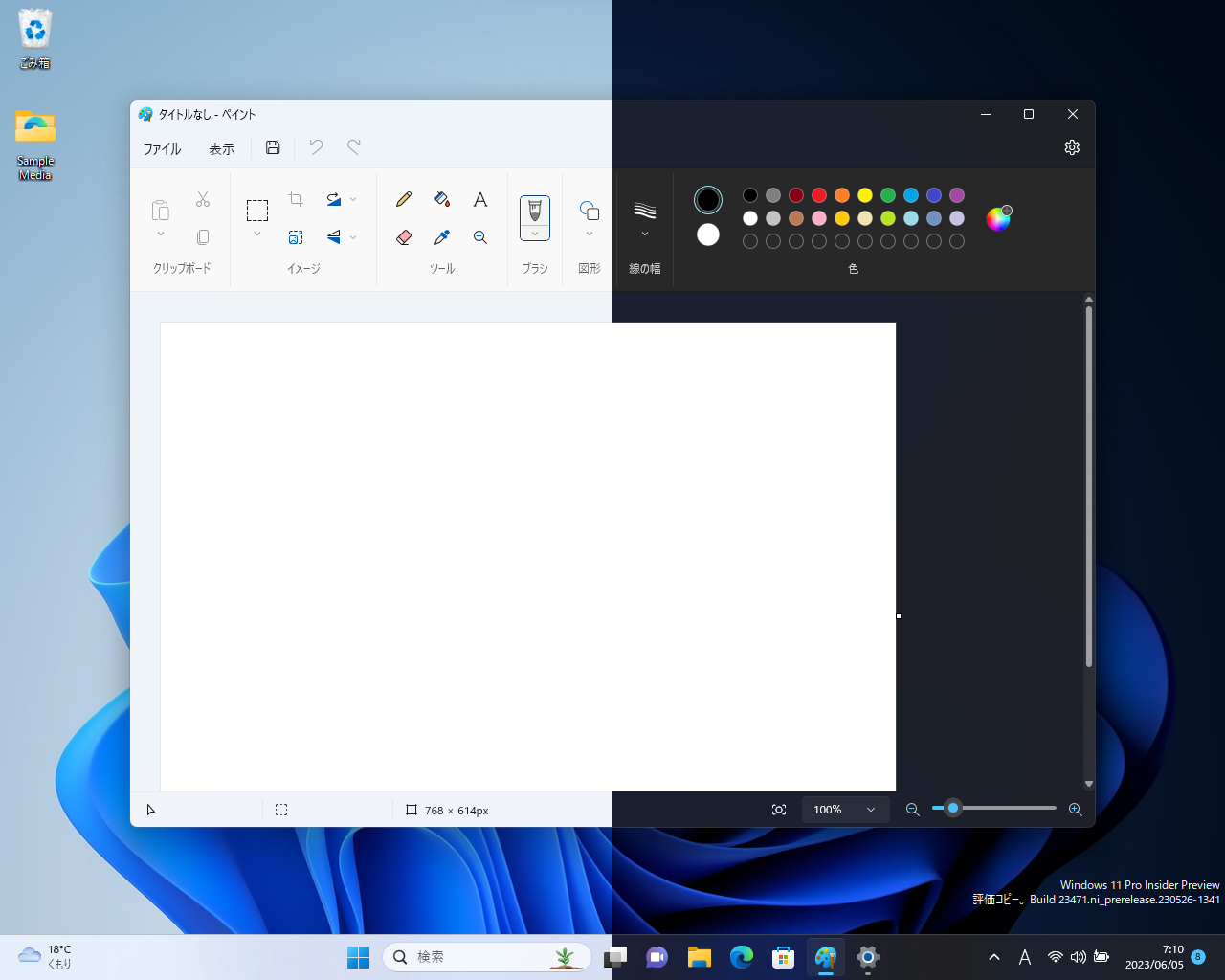
Task: Select the rectangular selection tool
Action: 257,209
